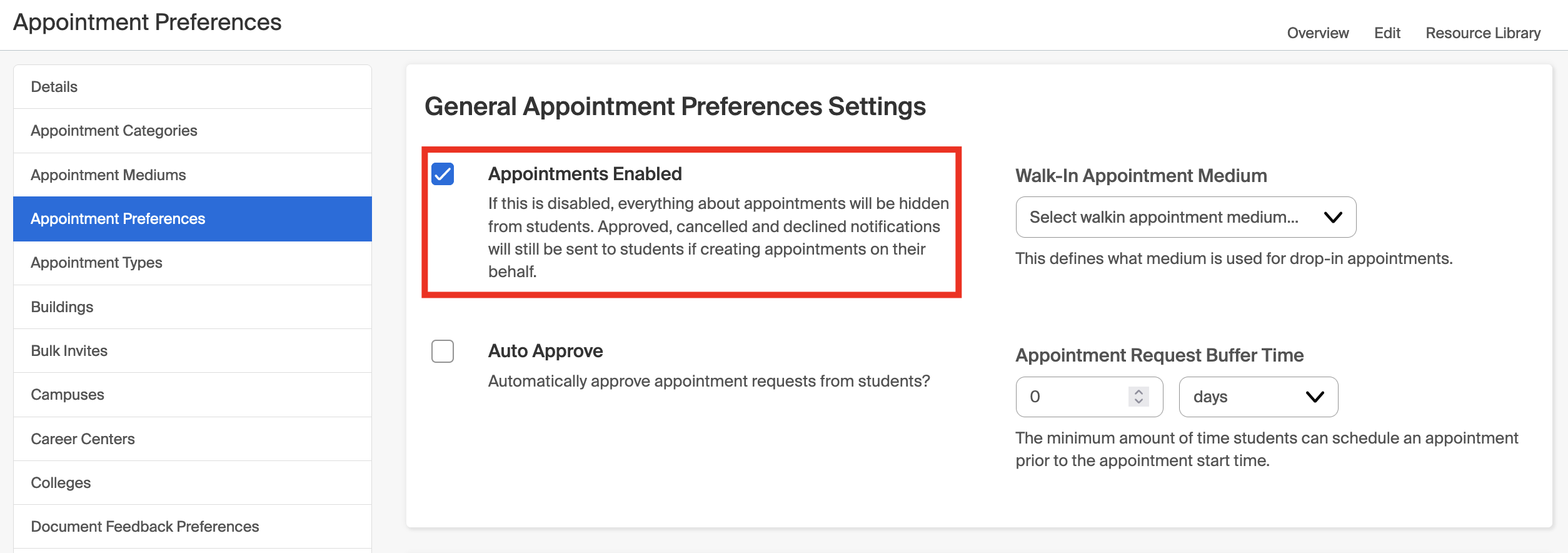Select the Appointment Preferences section

pos(118,218)
